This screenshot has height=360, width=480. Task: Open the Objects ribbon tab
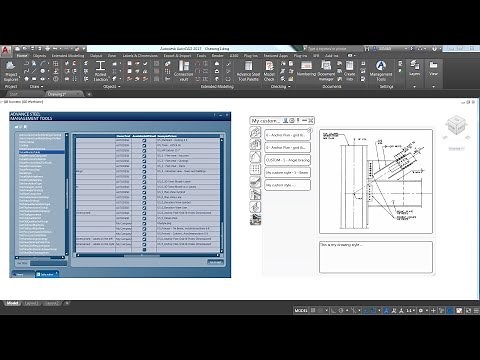pos(39,56)
